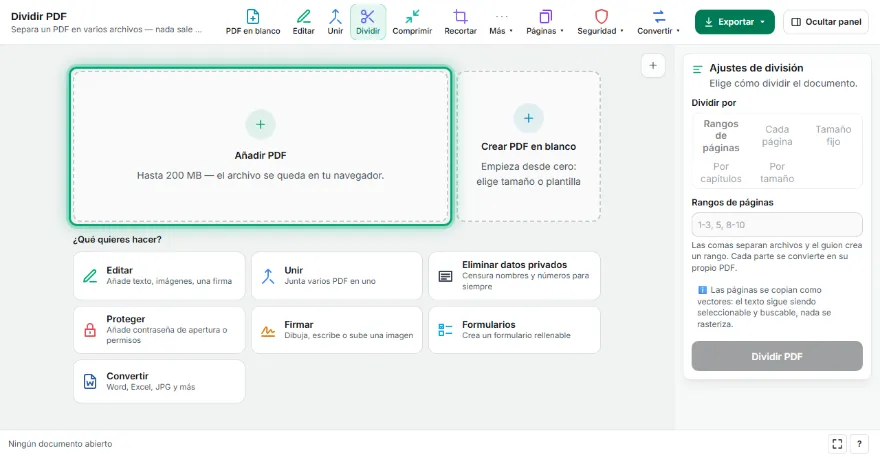Click the ¿Qué quieres hacer? heading
This screenshot has width=880, height=457.
click(117, 239)
